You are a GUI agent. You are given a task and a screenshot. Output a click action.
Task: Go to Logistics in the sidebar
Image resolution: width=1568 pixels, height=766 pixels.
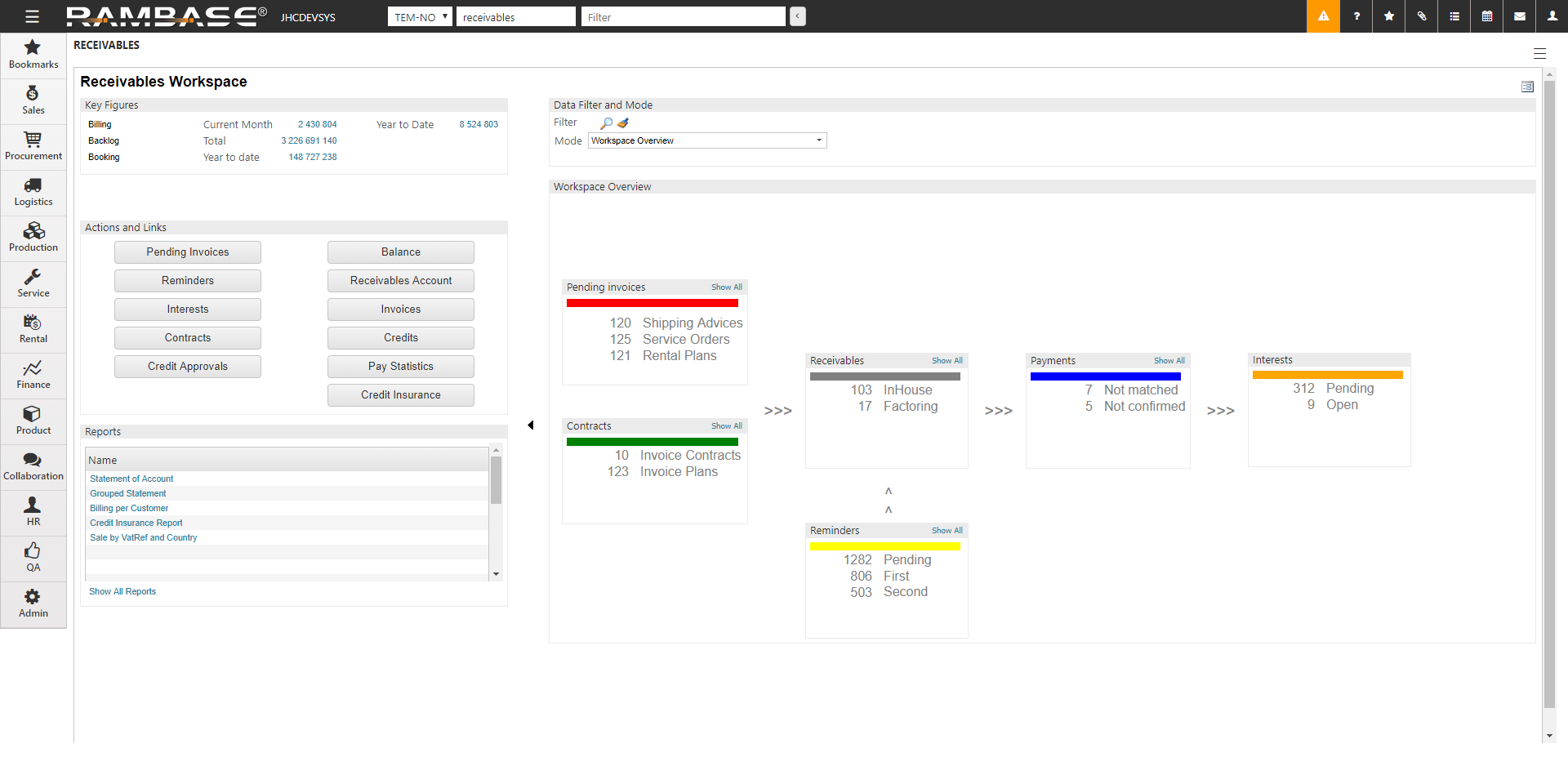(33, 192)
